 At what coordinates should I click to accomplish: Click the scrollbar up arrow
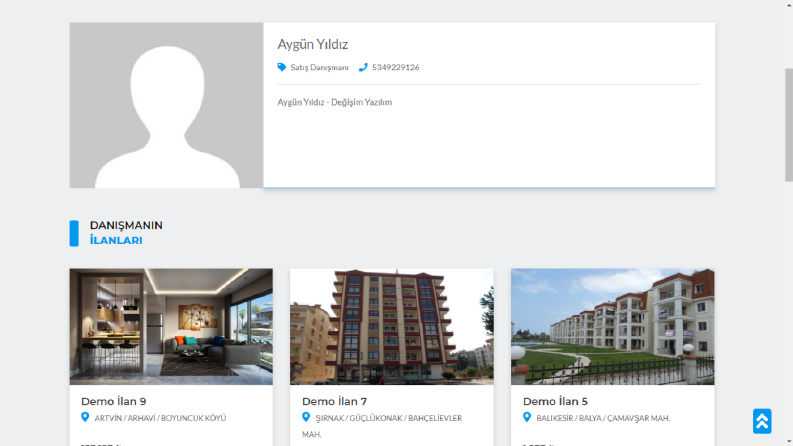tap(788, 4)
